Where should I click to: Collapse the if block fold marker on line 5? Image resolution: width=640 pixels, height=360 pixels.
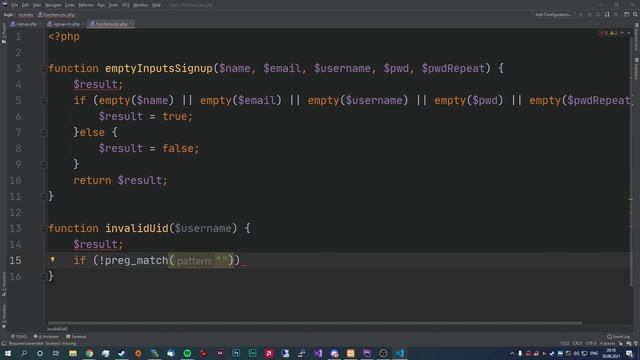[x=44, y=100]
